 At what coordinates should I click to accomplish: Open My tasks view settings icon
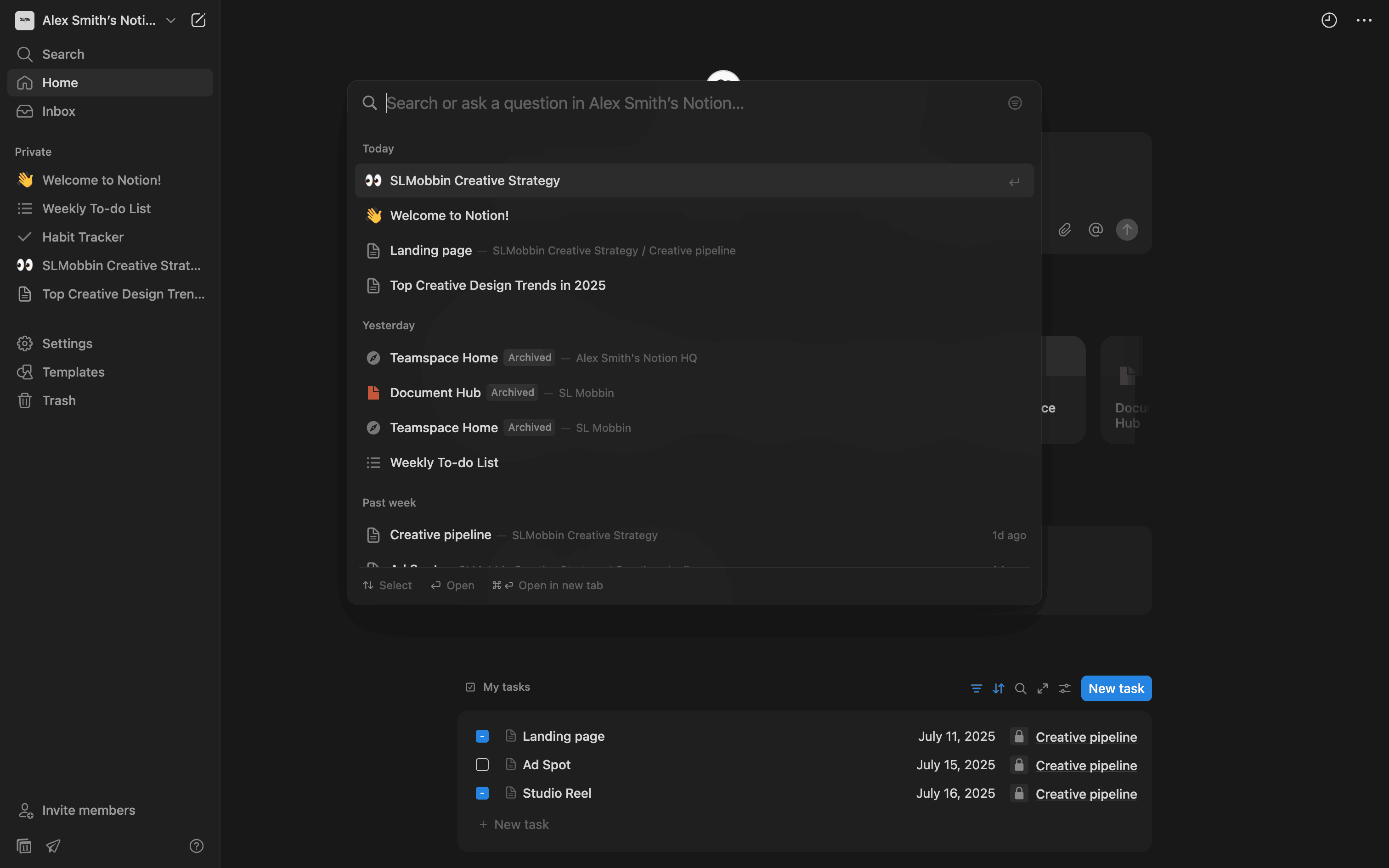click(1065, 688)
